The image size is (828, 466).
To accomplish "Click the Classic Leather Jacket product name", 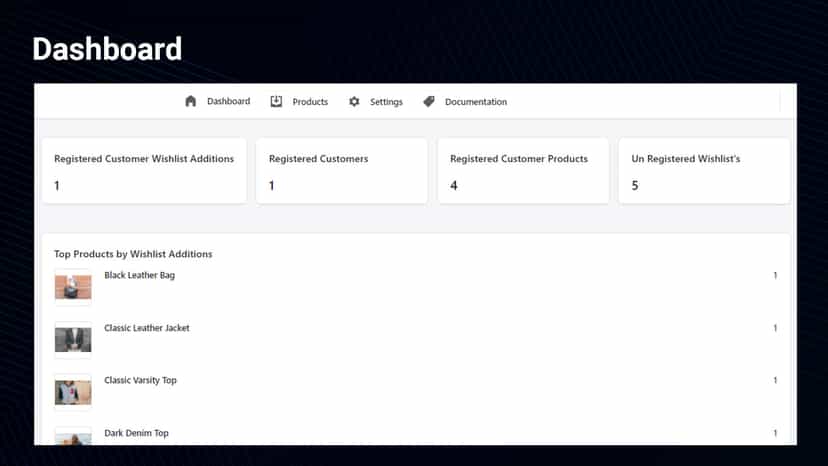I will click(147, 328).
